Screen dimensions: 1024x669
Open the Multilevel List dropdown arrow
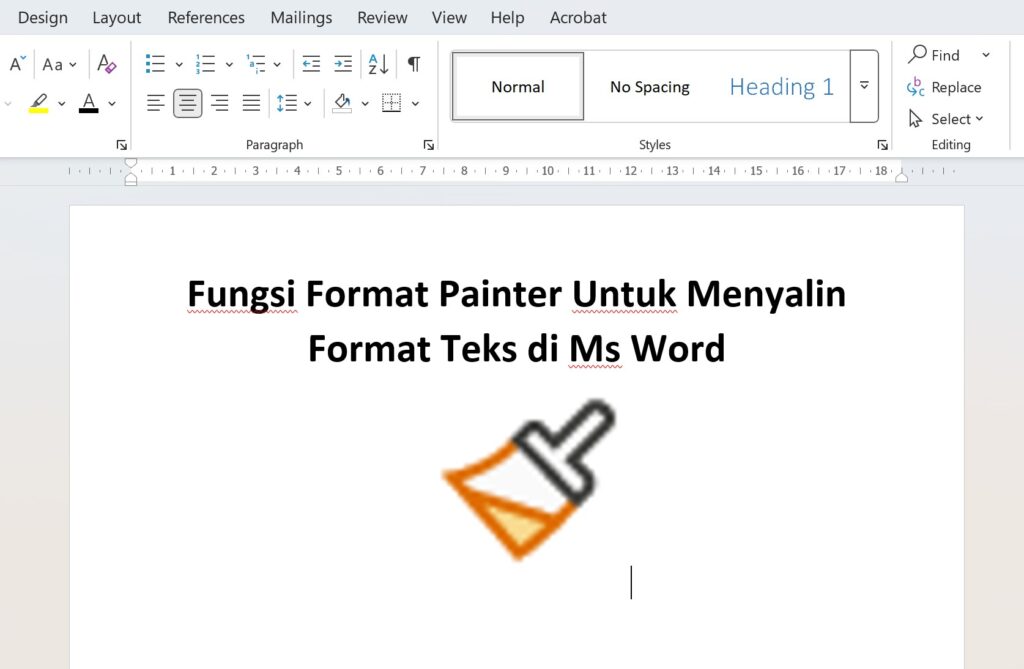277,65
